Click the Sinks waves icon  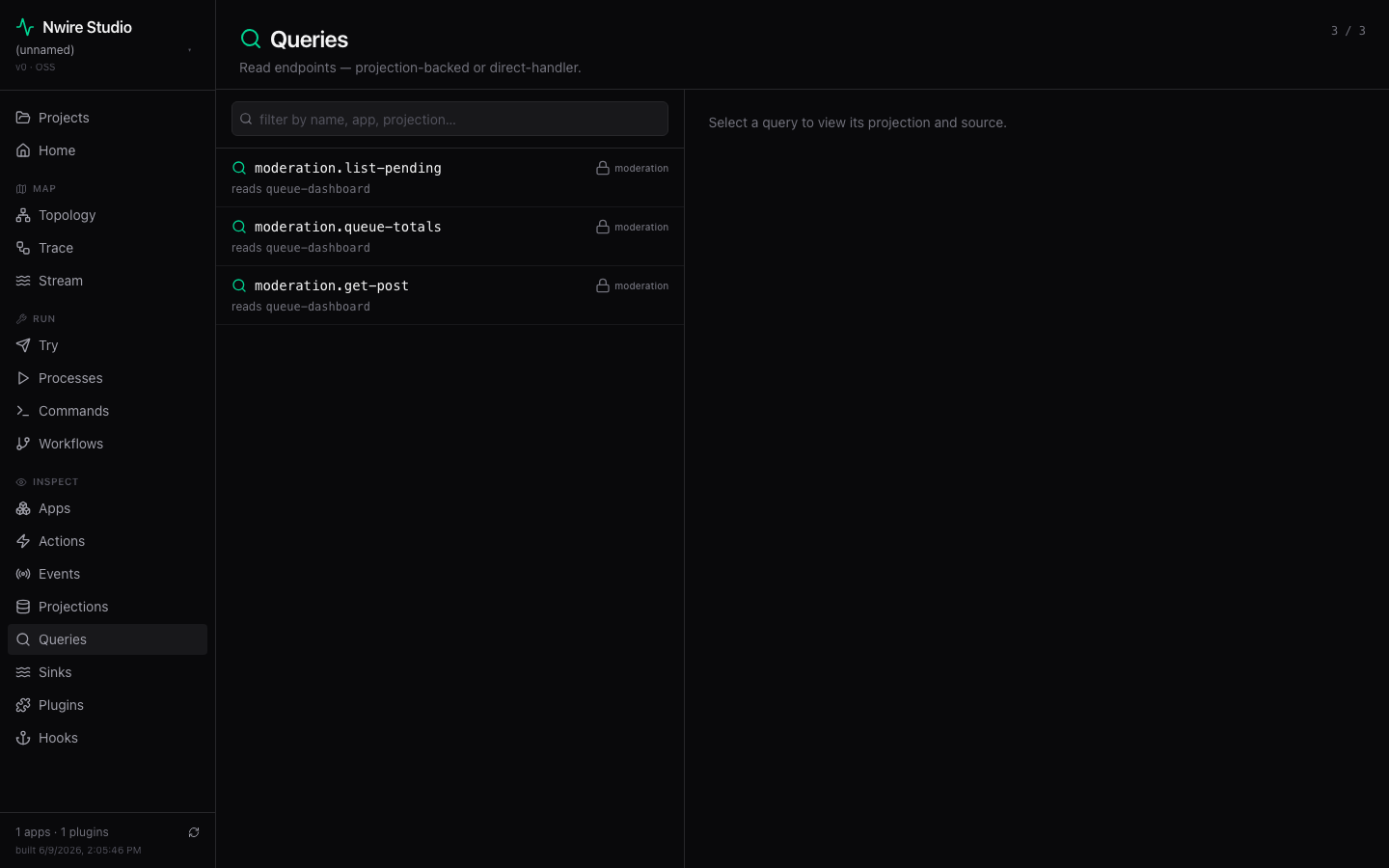click(x=23, y=672)
